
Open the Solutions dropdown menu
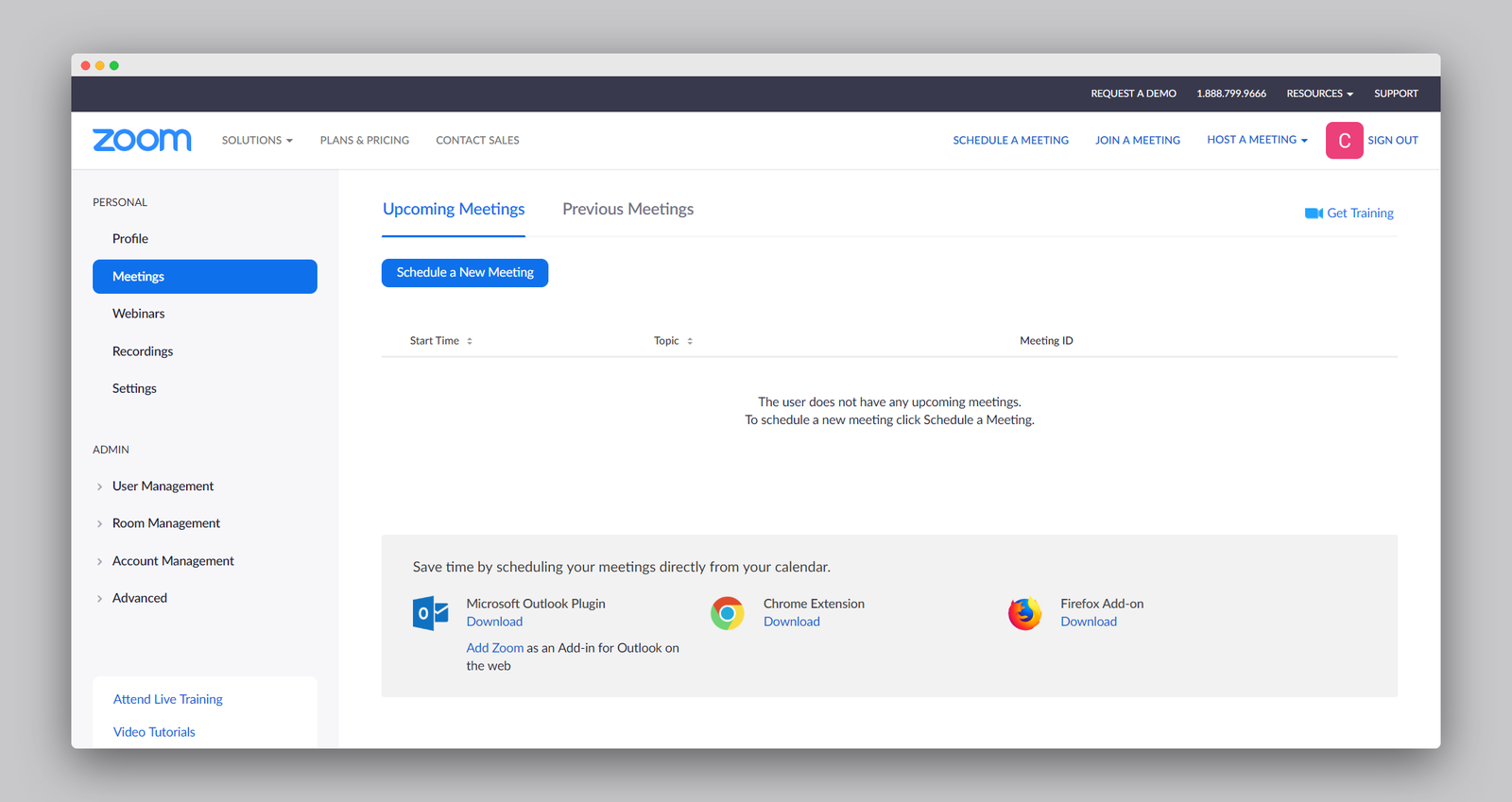tap(257, 141)
